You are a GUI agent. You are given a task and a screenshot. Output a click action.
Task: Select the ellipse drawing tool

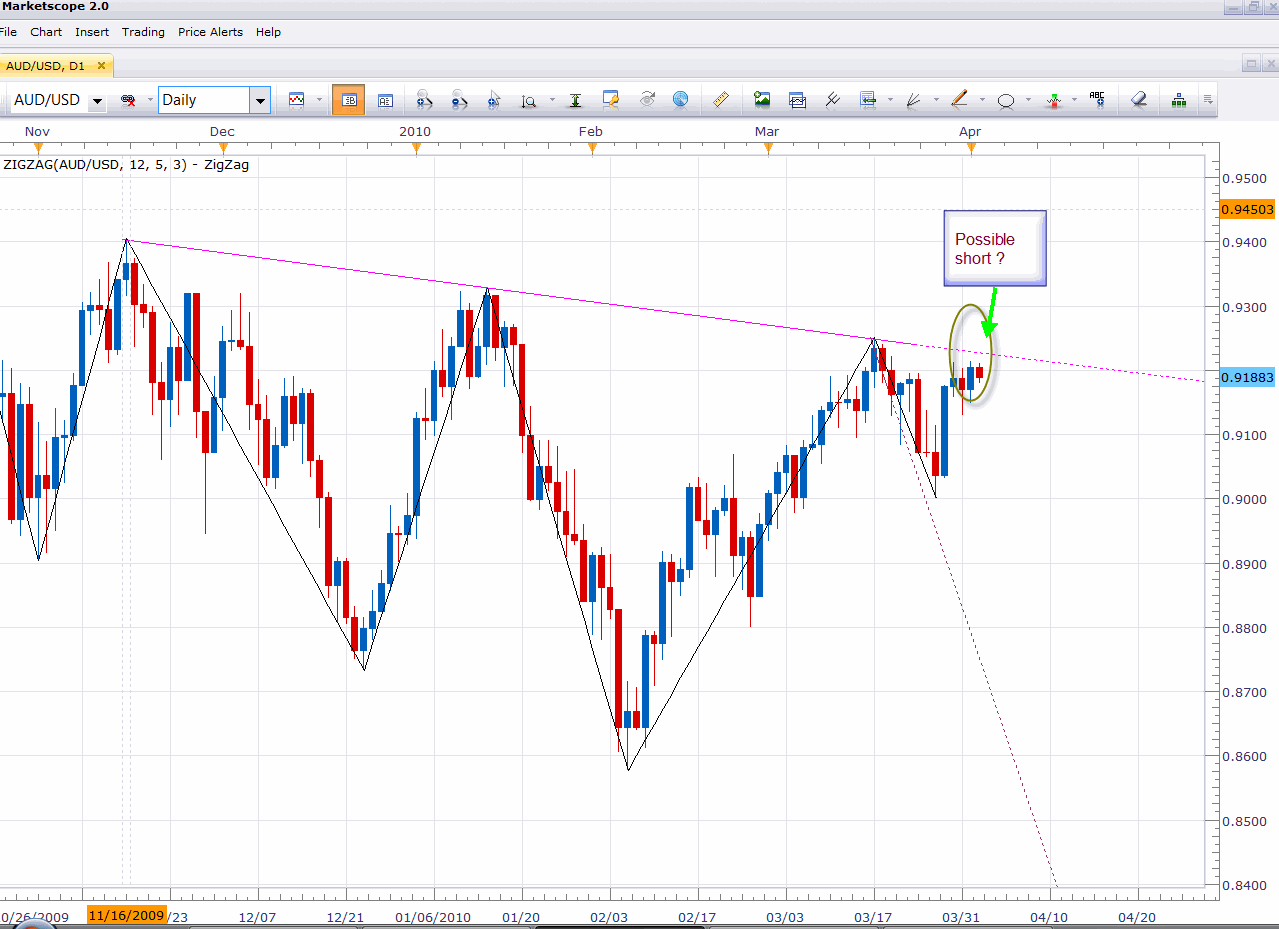click(x=1006, y=100)
